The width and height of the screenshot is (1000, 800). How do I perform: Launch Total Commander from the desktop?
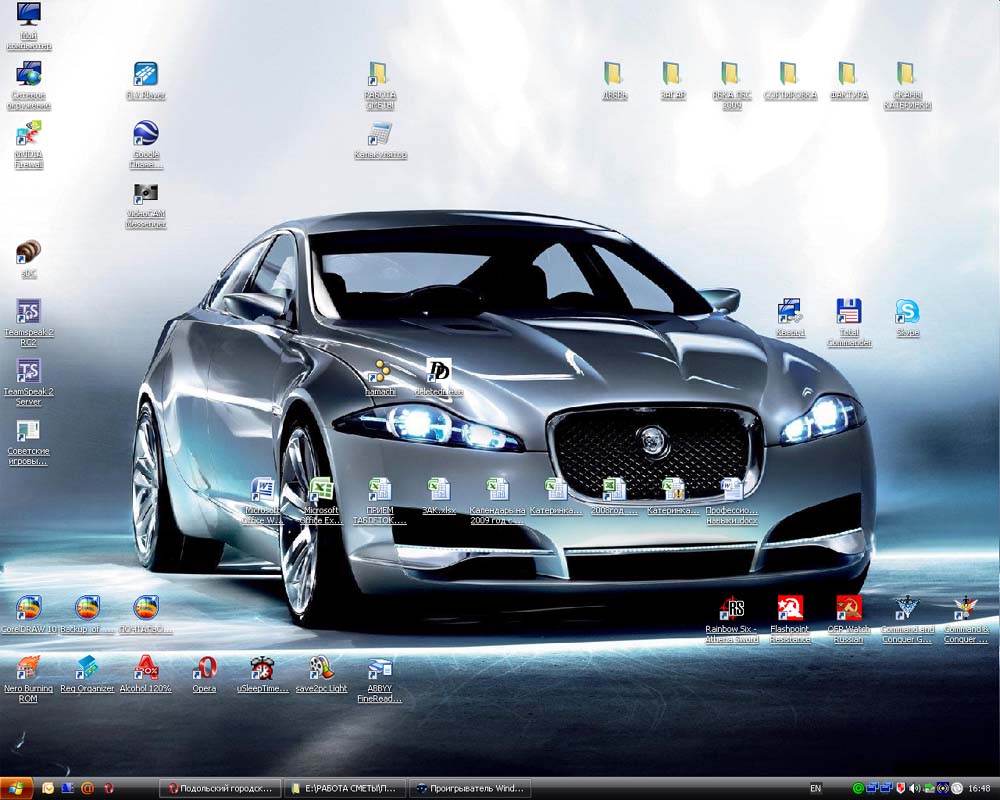tap(848, 312)
